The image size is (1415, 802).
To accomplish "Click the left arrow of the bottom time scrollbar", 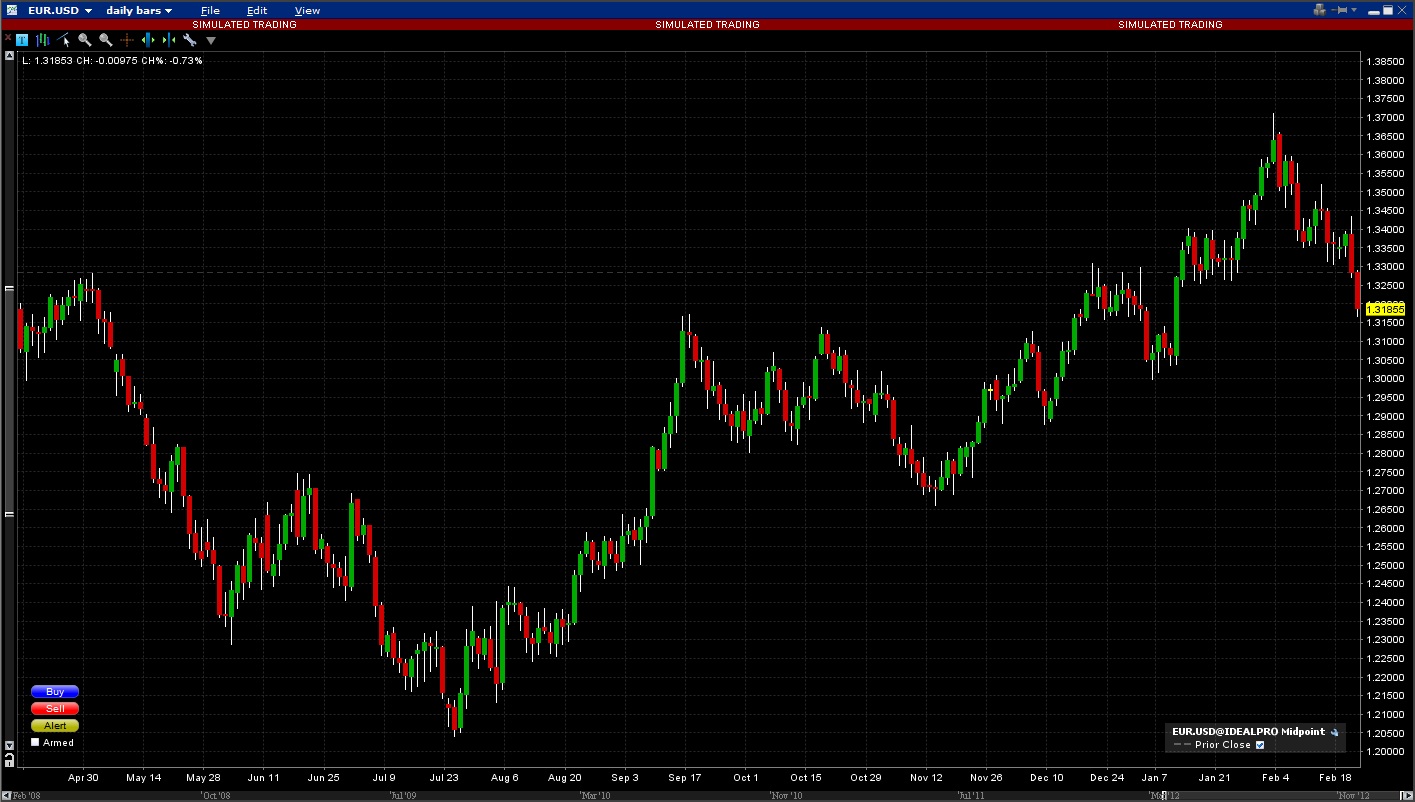I will tap(5, 796).
